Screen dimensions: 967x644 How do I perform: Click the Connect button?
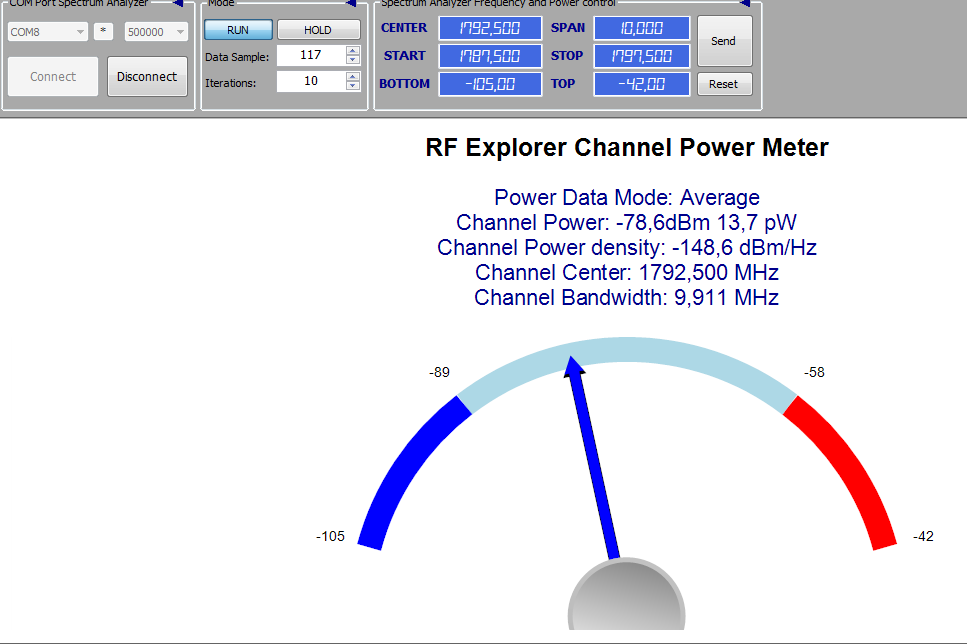(53, 76)
